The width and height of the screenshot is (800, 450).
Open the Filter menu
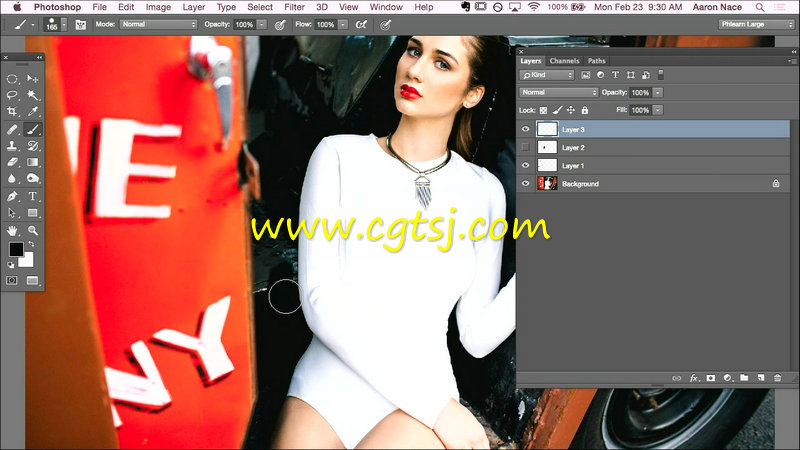pyautogui.click(x=294, y=7)
